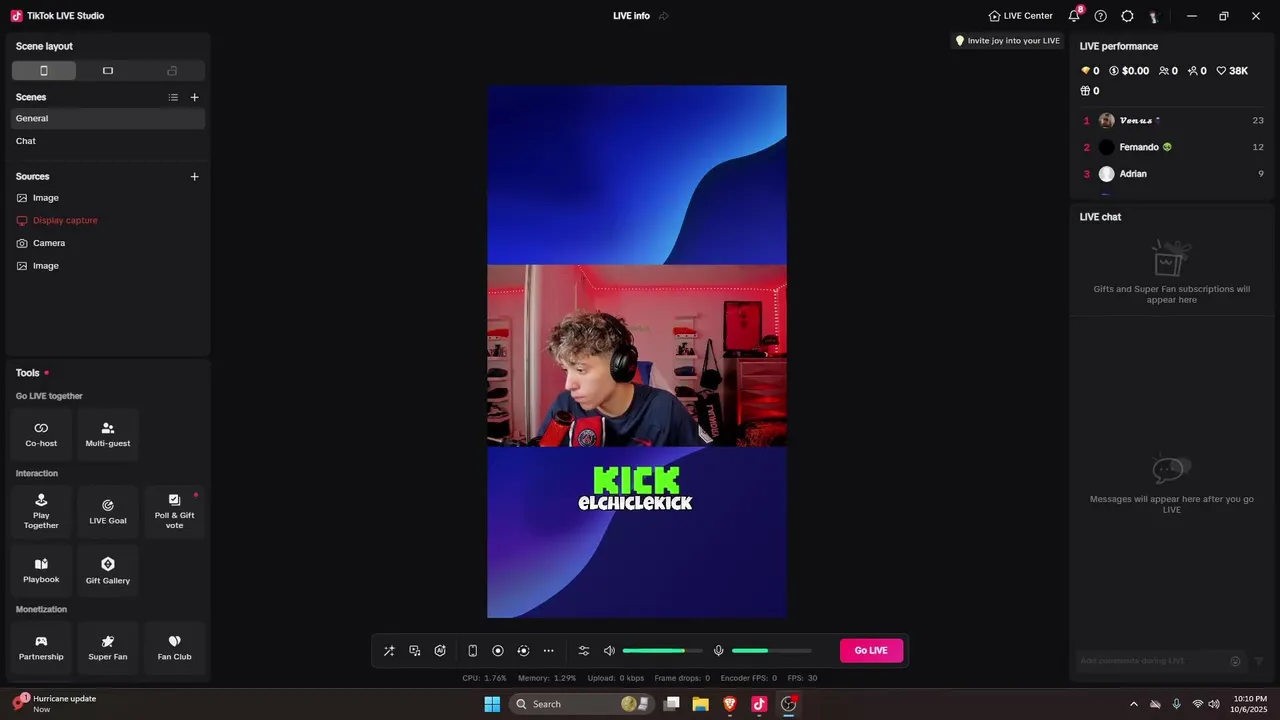The height and width of the screenshot is (720, 1280).
Task: Add a new scene with plus icon
Action: 195,97
